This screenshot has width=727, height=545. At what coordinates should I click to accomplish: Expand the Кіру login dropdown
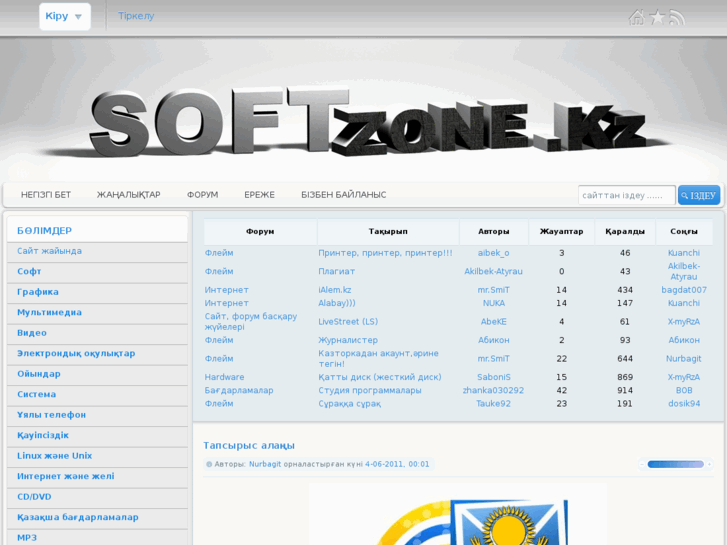[64, 16]
